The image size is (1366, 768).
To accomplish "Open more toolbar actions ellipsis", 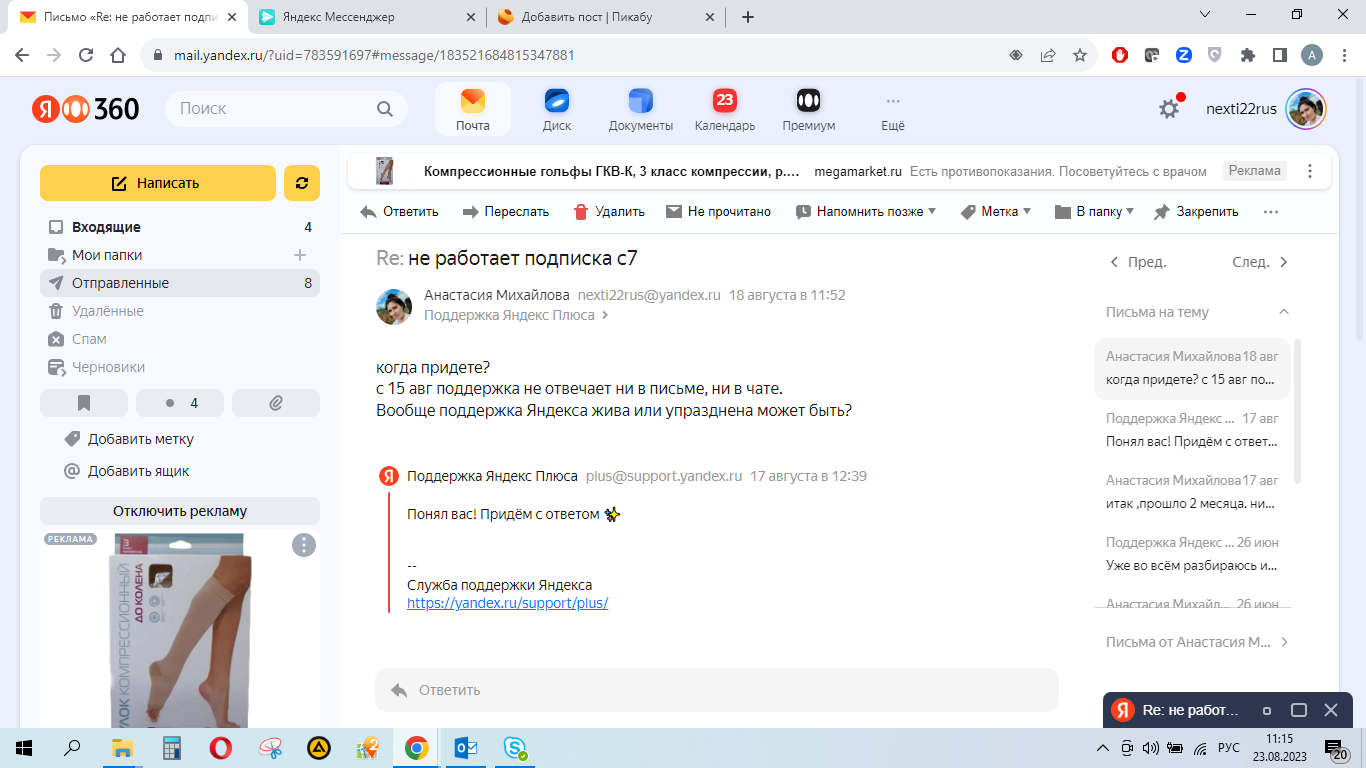I will pos(1271,211).
